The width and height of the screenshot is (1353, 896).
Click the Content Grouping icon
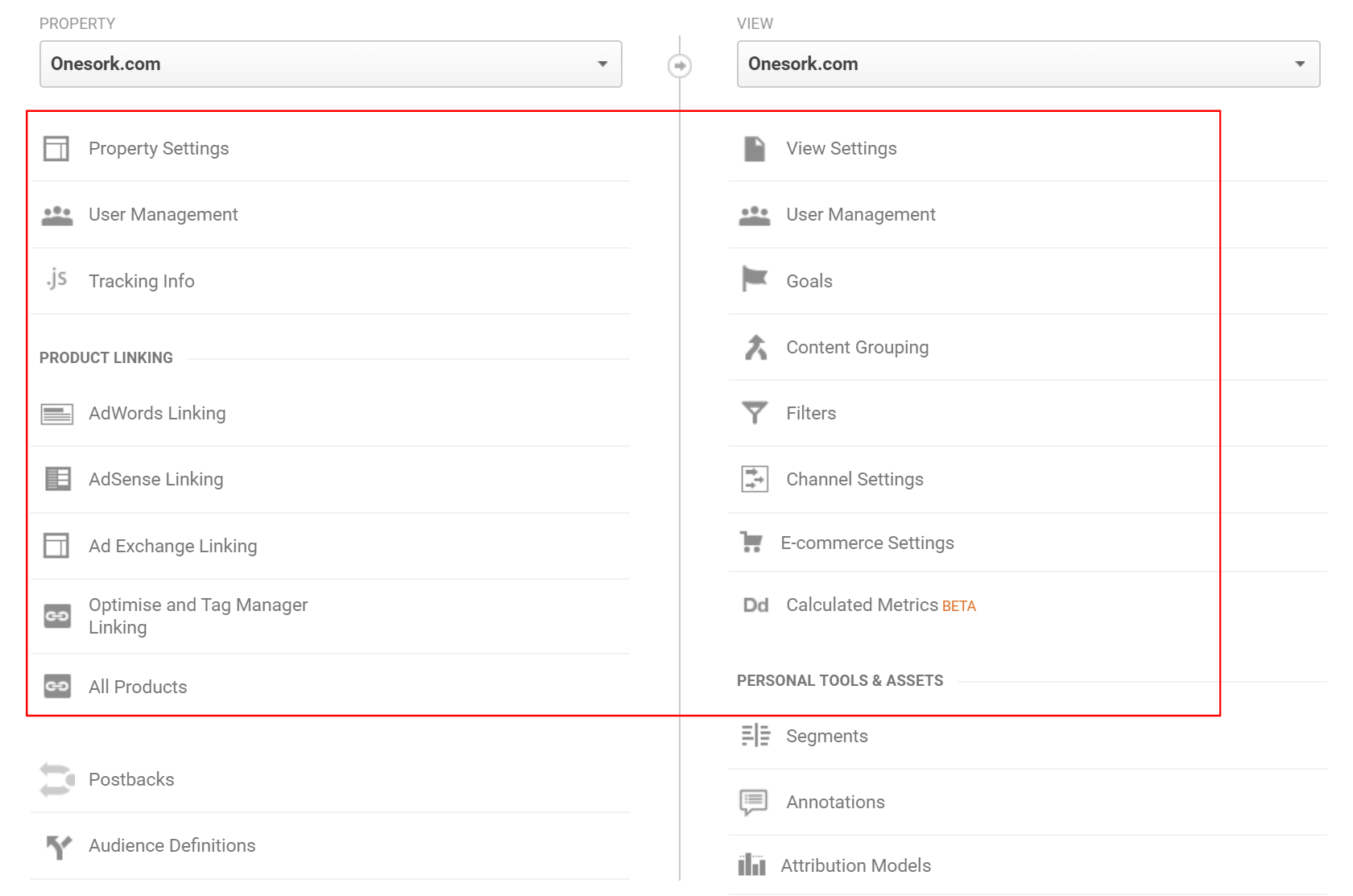tap(755, 347)
